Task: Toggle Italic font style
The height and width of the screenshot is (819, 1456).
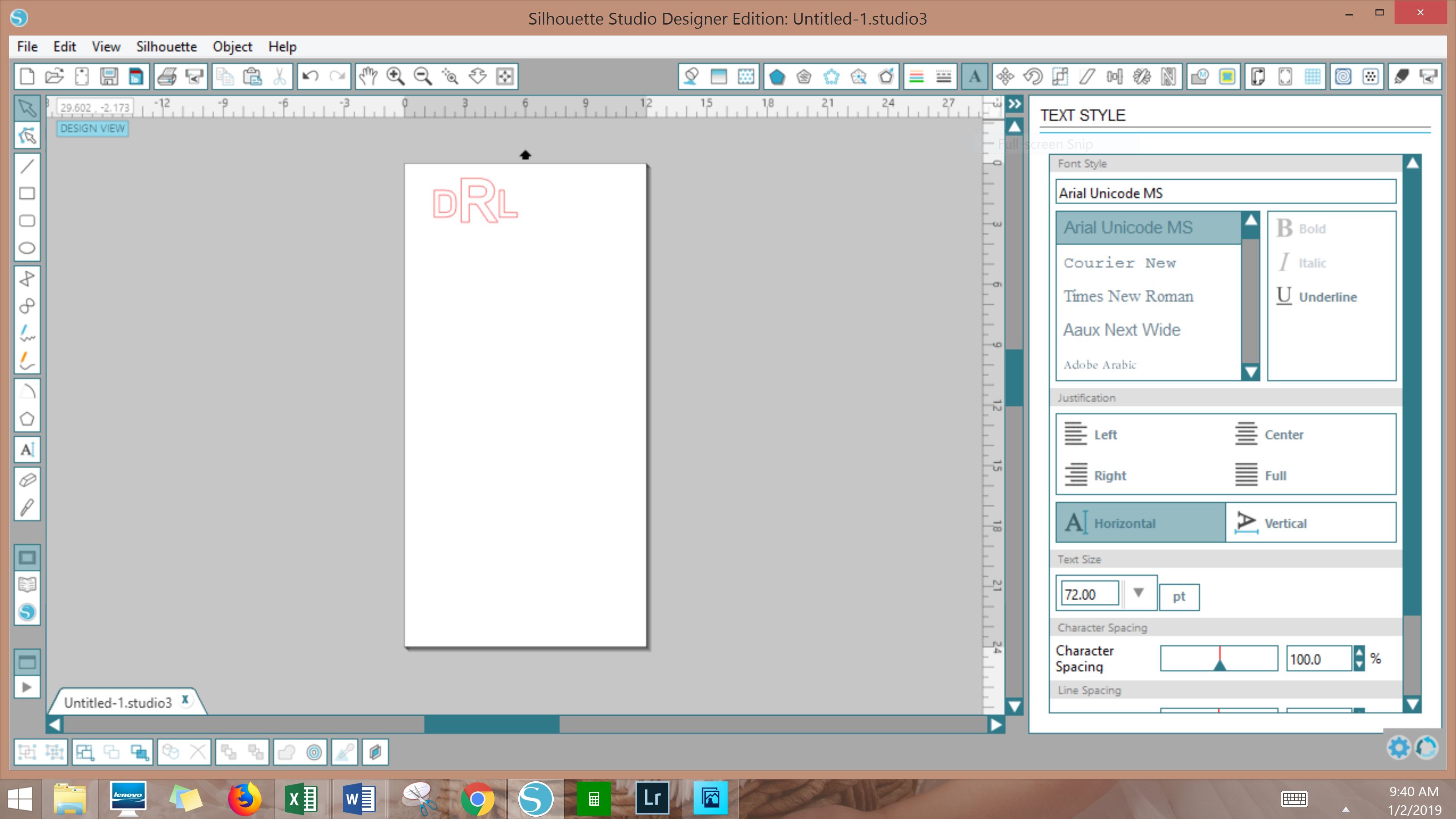Action: tap(1302, 262)
